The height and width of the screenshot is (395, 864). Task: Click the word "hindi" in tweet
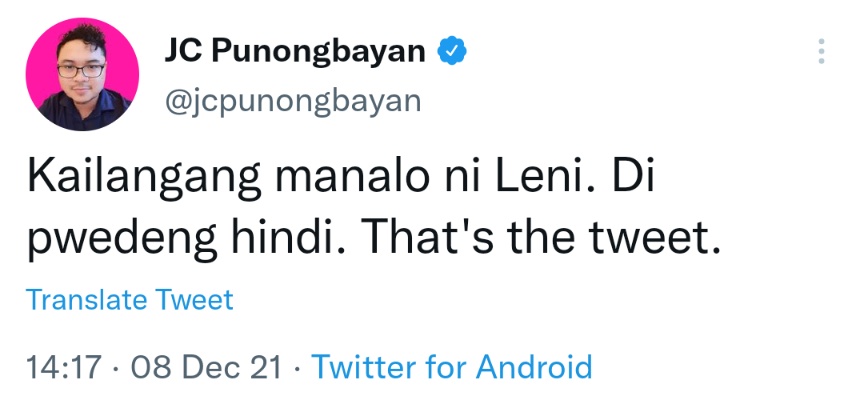coord(290,239)
